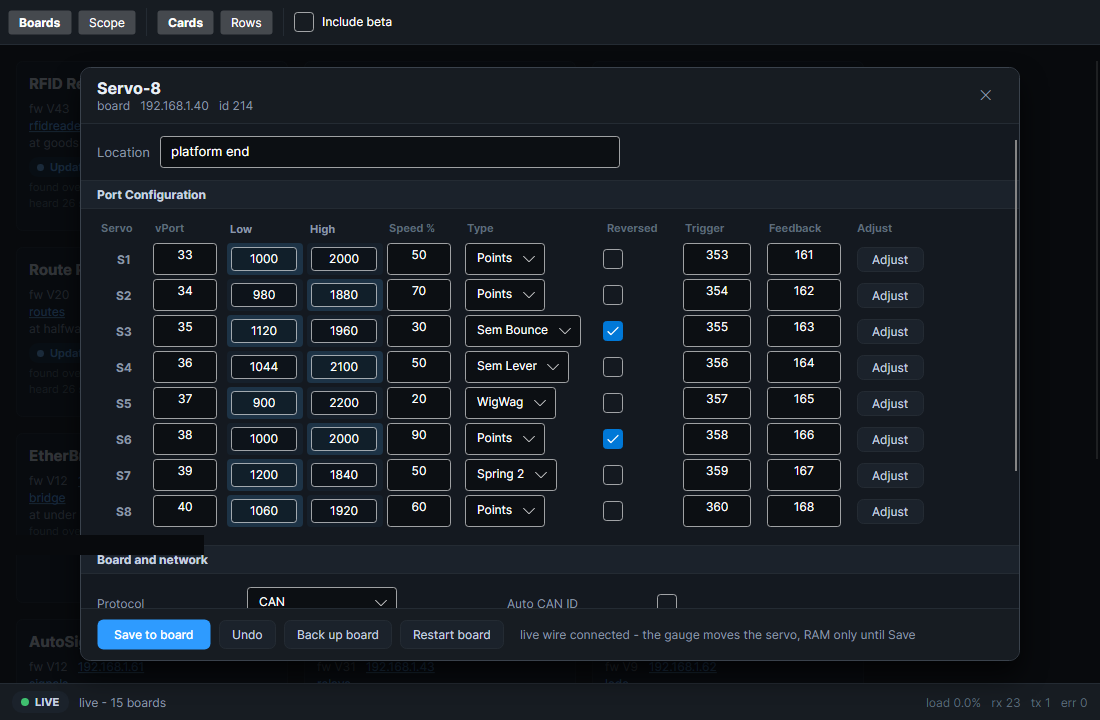Click Adjust for servo S5
1100x720 pixels.
[x=890, y=404]
